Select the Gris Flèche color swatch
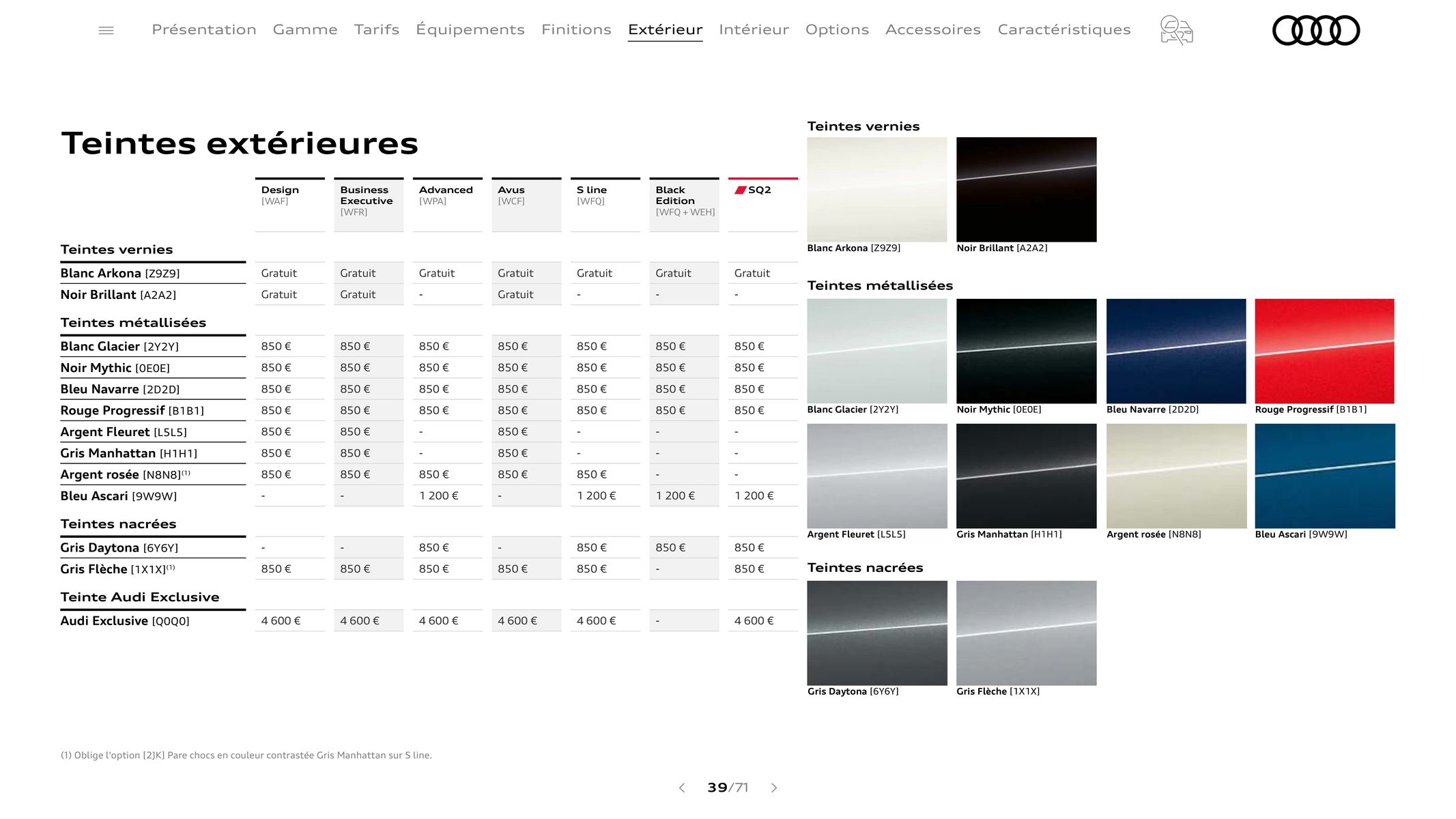The image size is (1456, 819). (1027, 633)
